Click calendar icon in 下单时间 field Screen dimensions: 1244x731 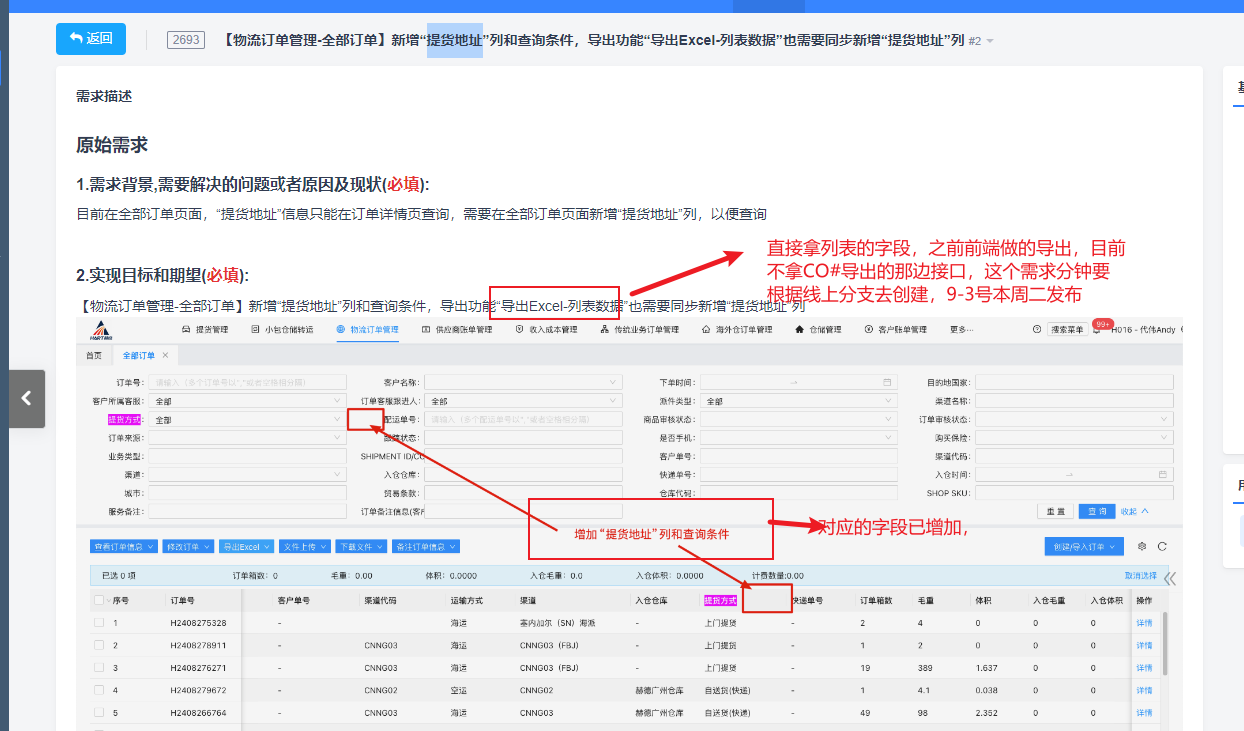pyautogui.click(x=887, y=382)
